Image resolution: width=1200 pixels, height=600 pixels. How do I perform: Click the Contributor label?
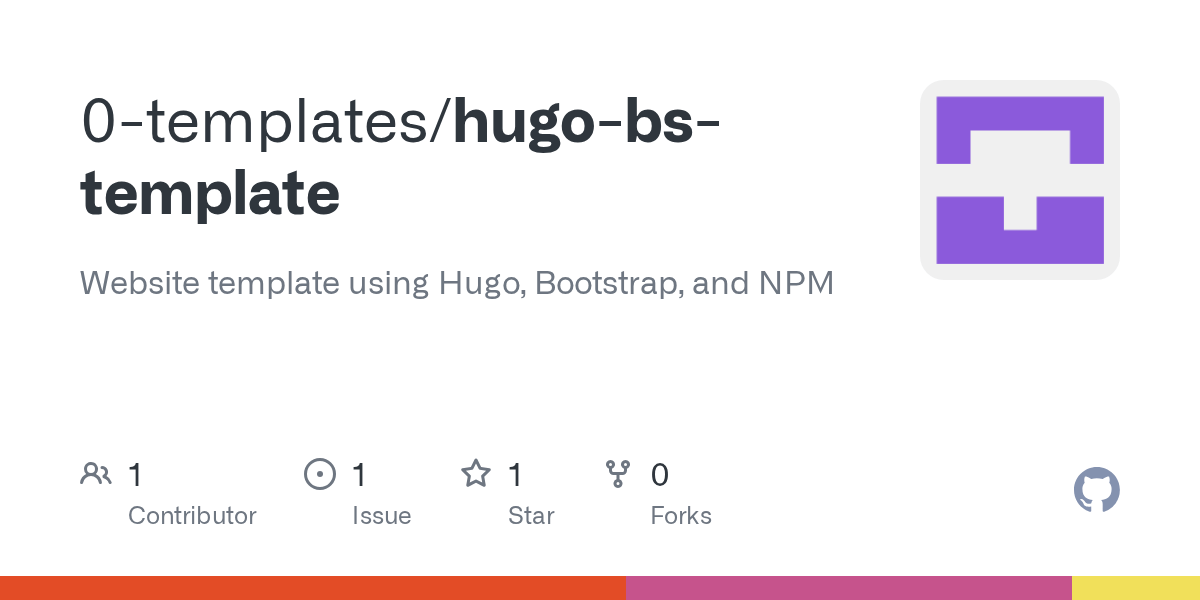192,516
